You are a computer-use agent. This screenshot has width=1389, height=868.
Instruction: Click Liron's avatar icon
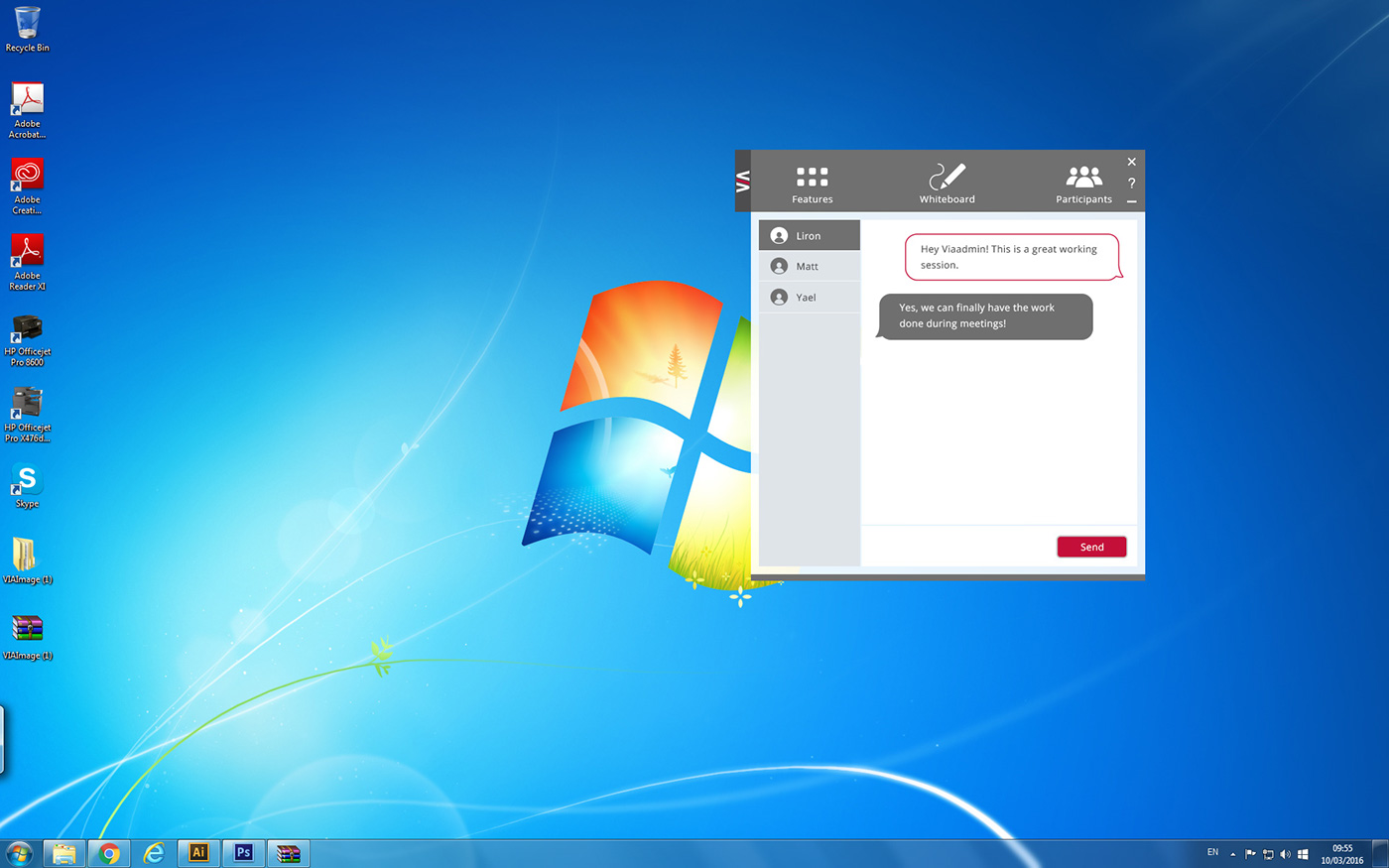point(779,235)
